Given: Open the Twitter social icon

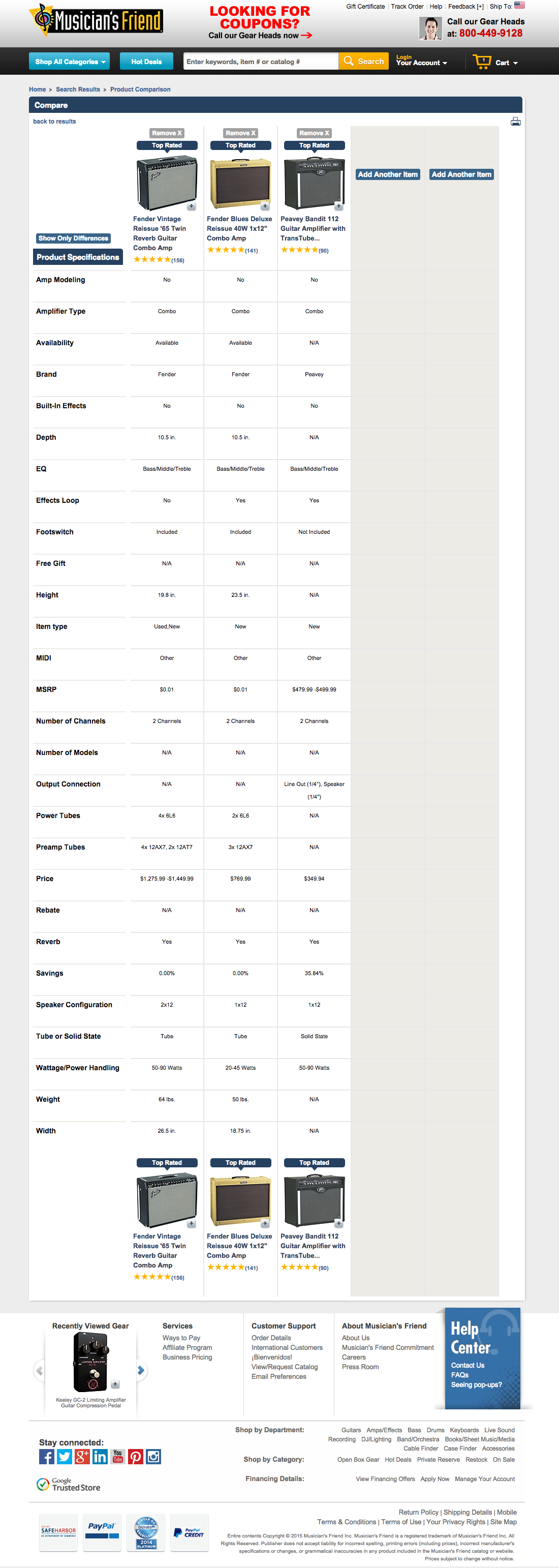Looking at the screenshot, I should (x=65, y=1457).
